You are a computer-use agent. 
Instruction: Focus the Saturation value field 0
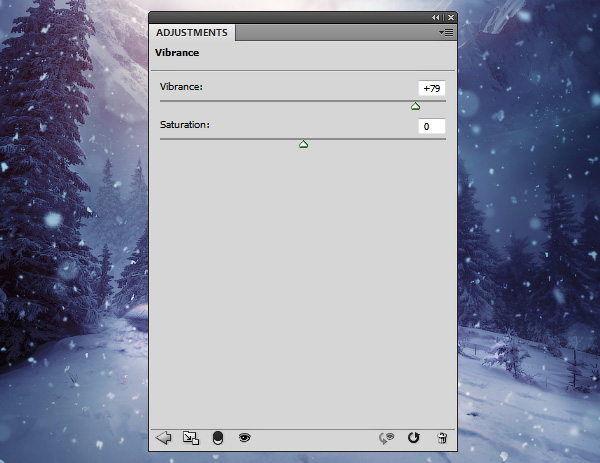tap(432, 126)
